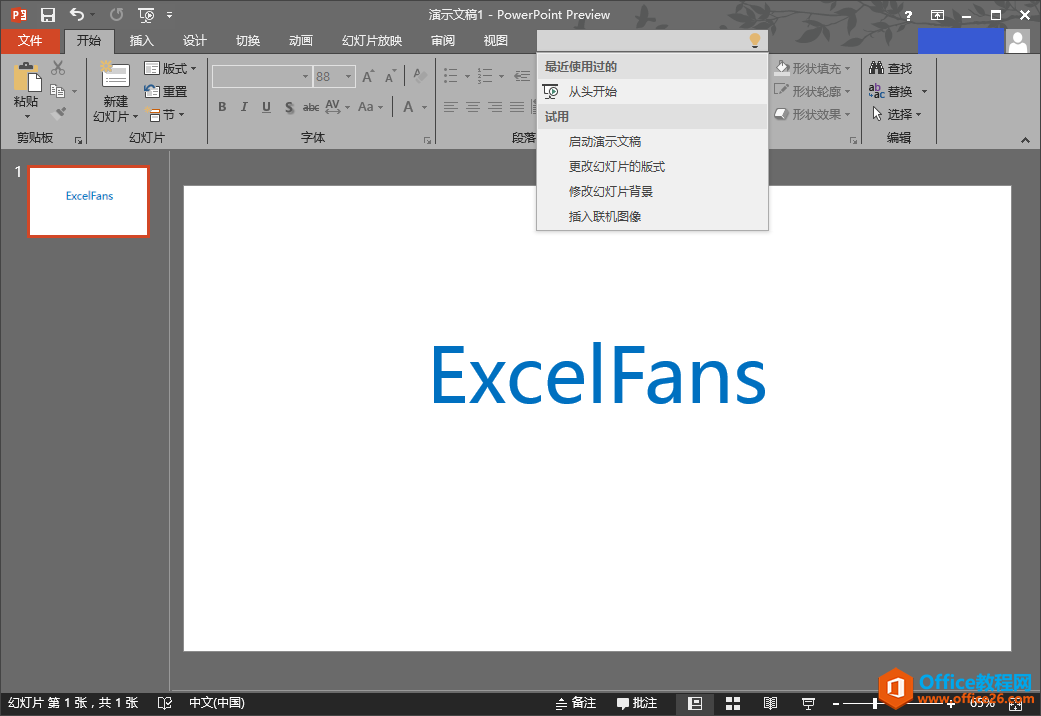
Task: Click the Copy icon
Action: (x=58, y=91)
